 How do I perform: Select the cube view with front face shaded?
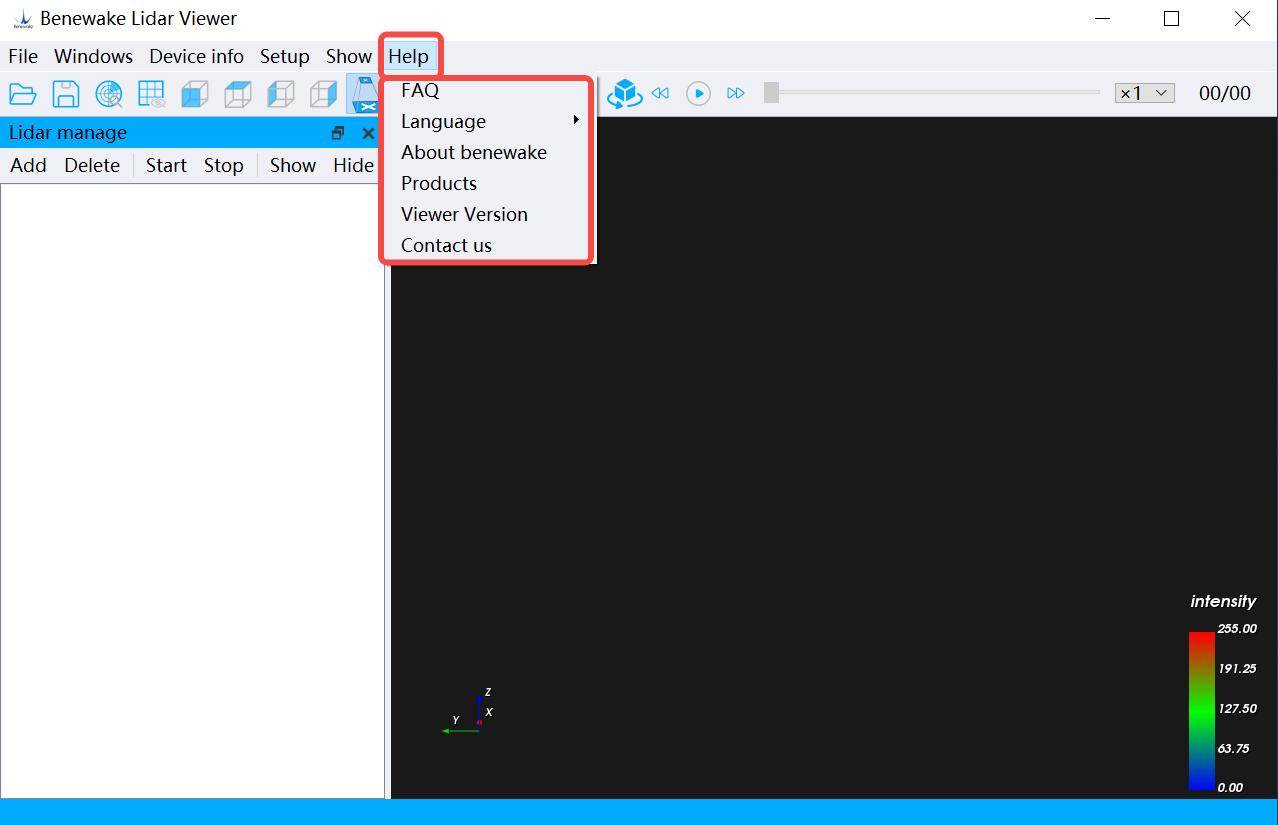click(195, 94)
